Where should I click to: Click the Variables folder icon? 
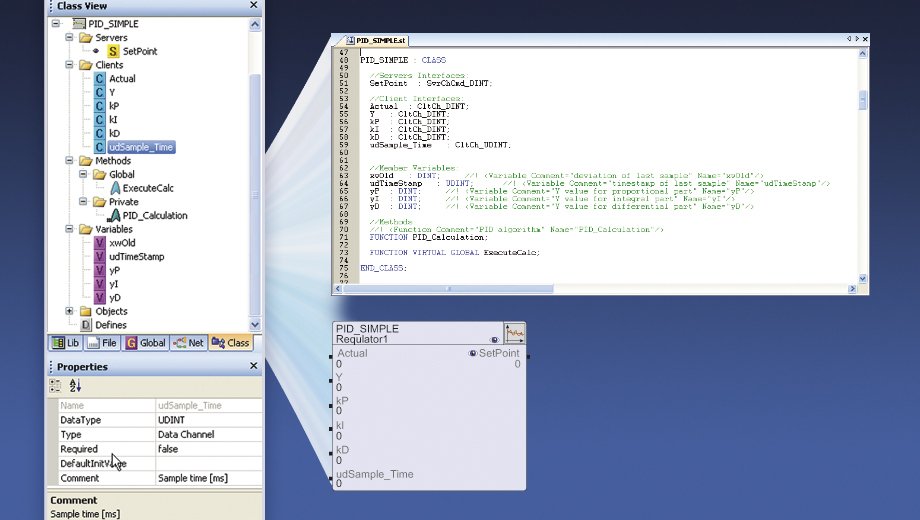86,229
